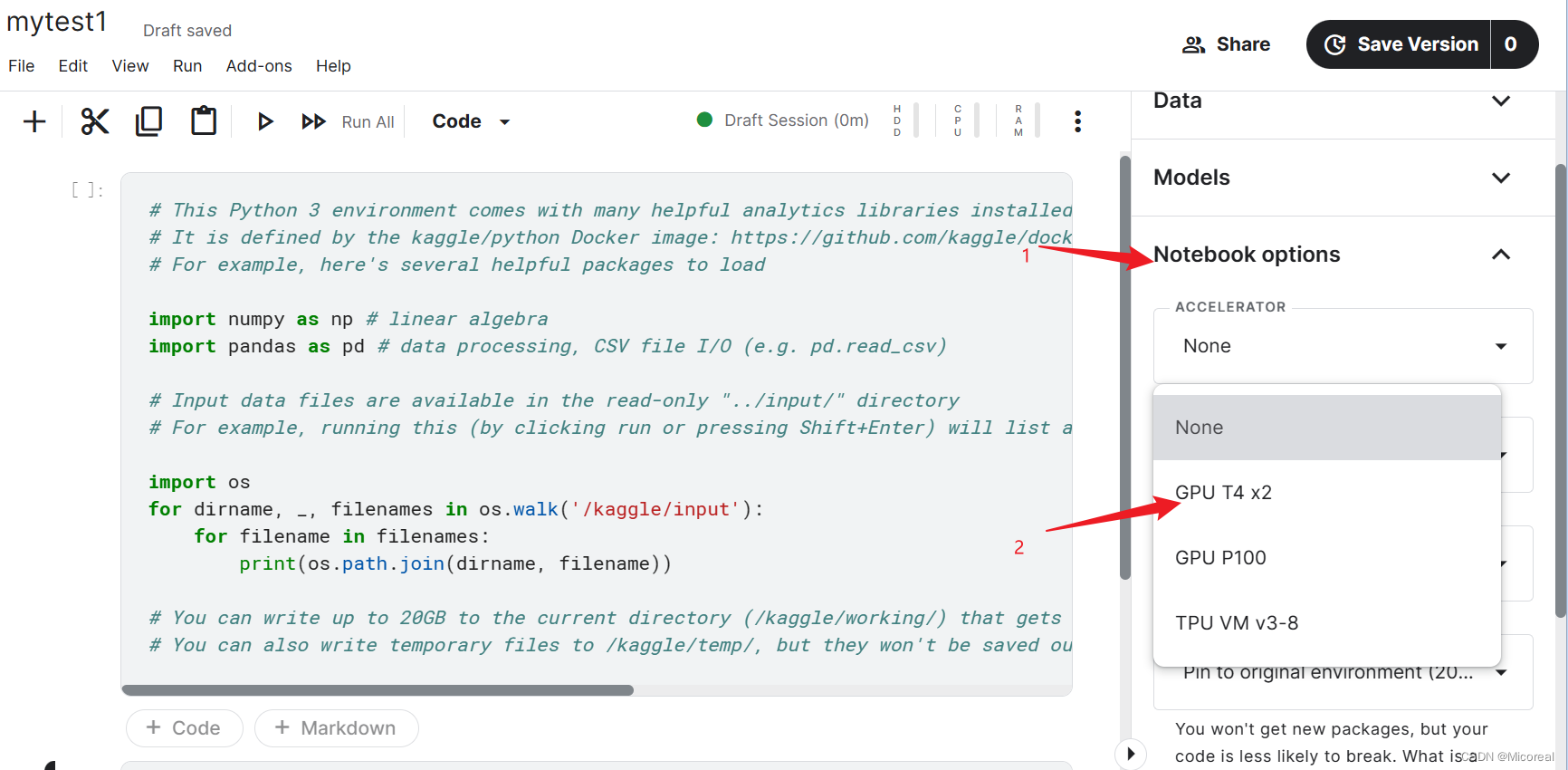This screenshot has width=1568, height=770.
Task: Choose TPU VM v3-8 accelerator
Action: coord(1327,623)
